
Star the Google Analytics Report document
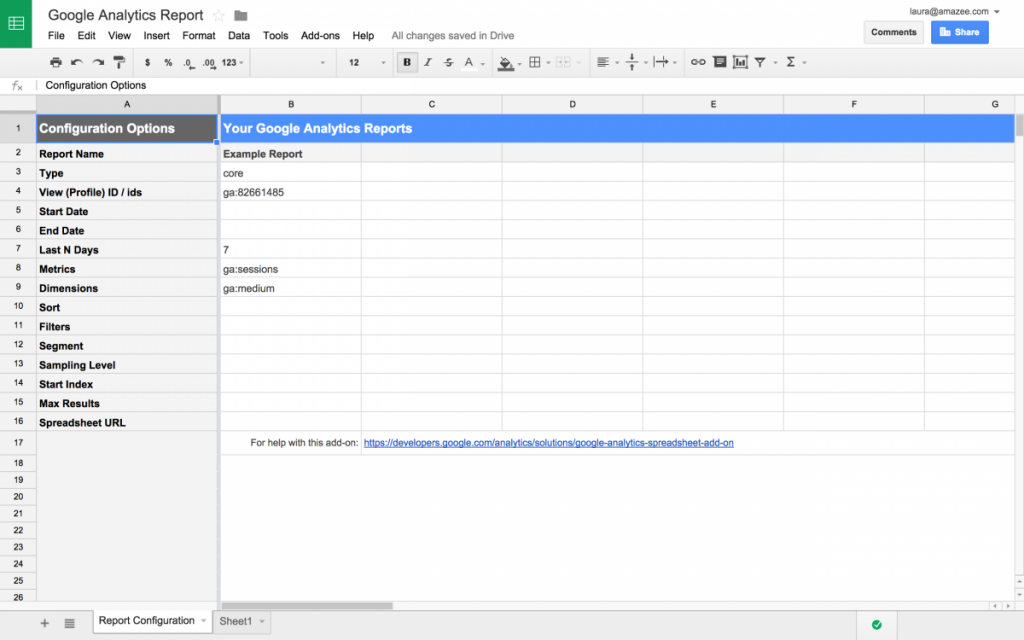219,15
